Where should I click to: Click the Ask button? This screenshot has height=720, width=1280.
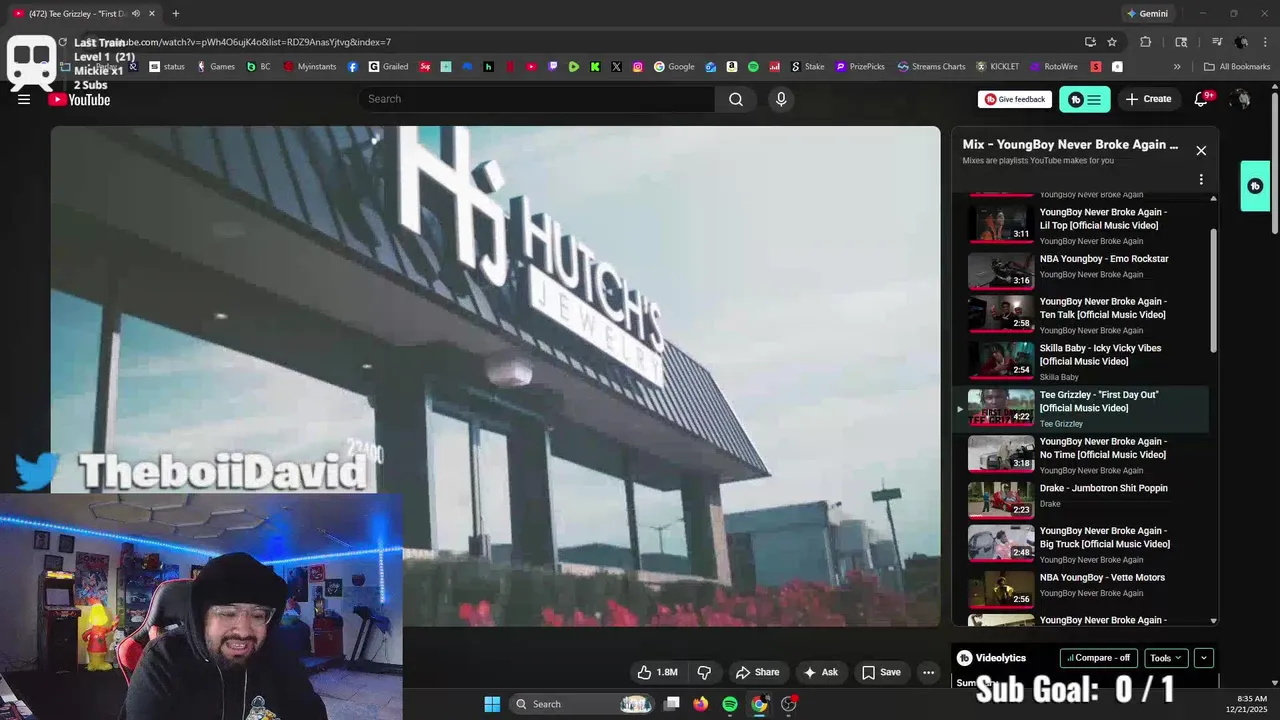click(x=821, y=672)
